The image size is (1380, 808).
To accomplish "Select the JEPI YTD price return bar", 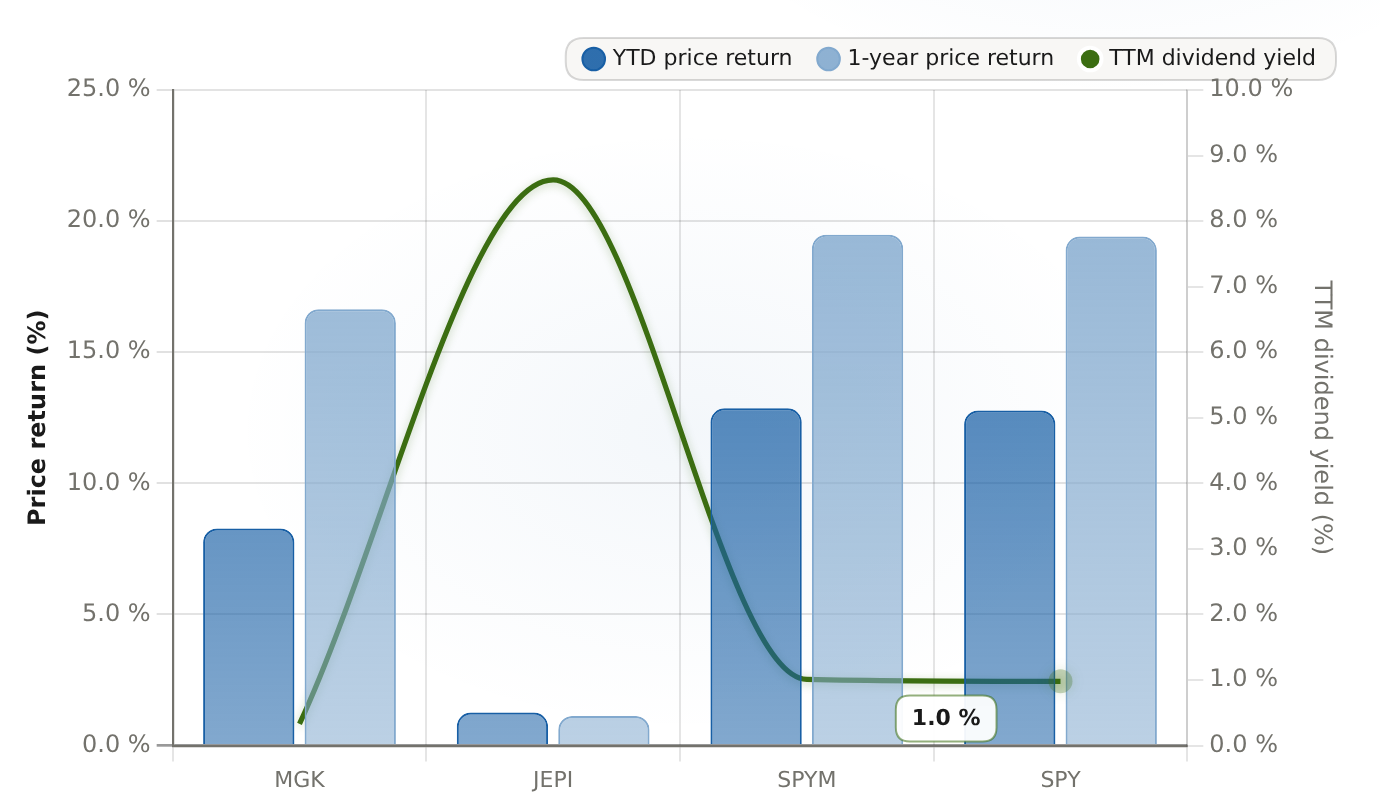I will click(x=502, y=729).
